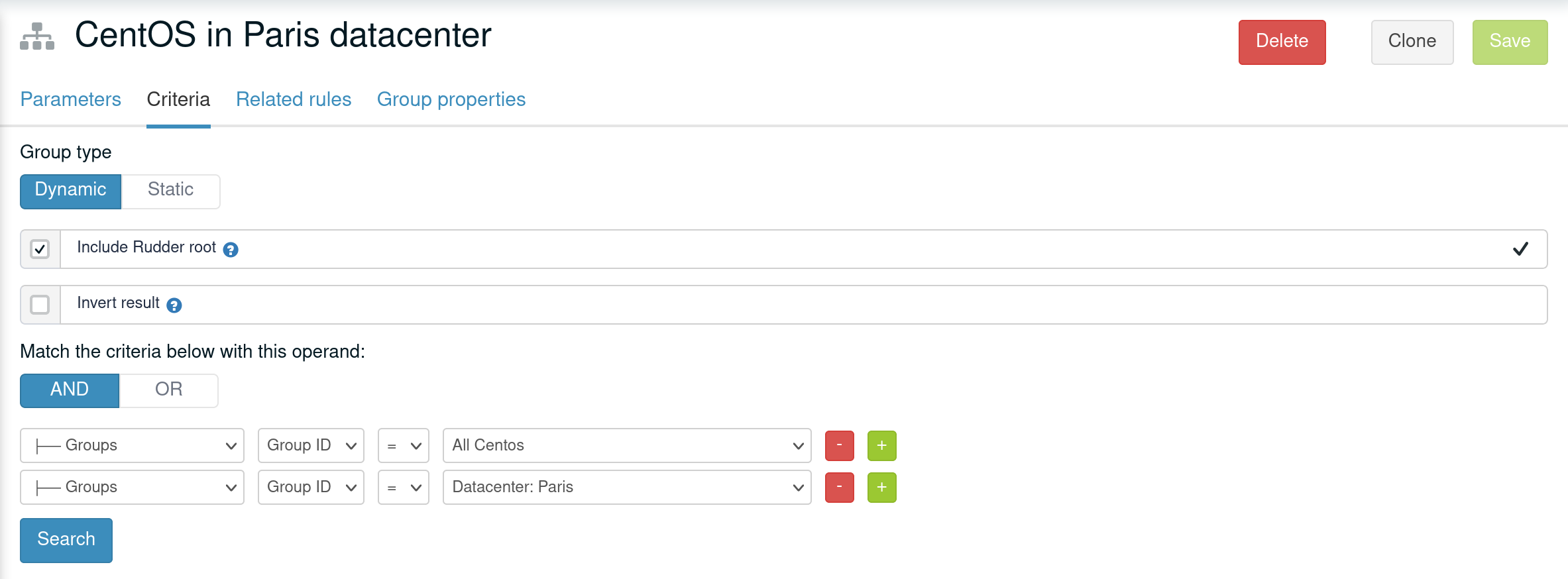Open the Datacenter: Paris value dropdown
The image size is (1568, 579).
[626, 487]
